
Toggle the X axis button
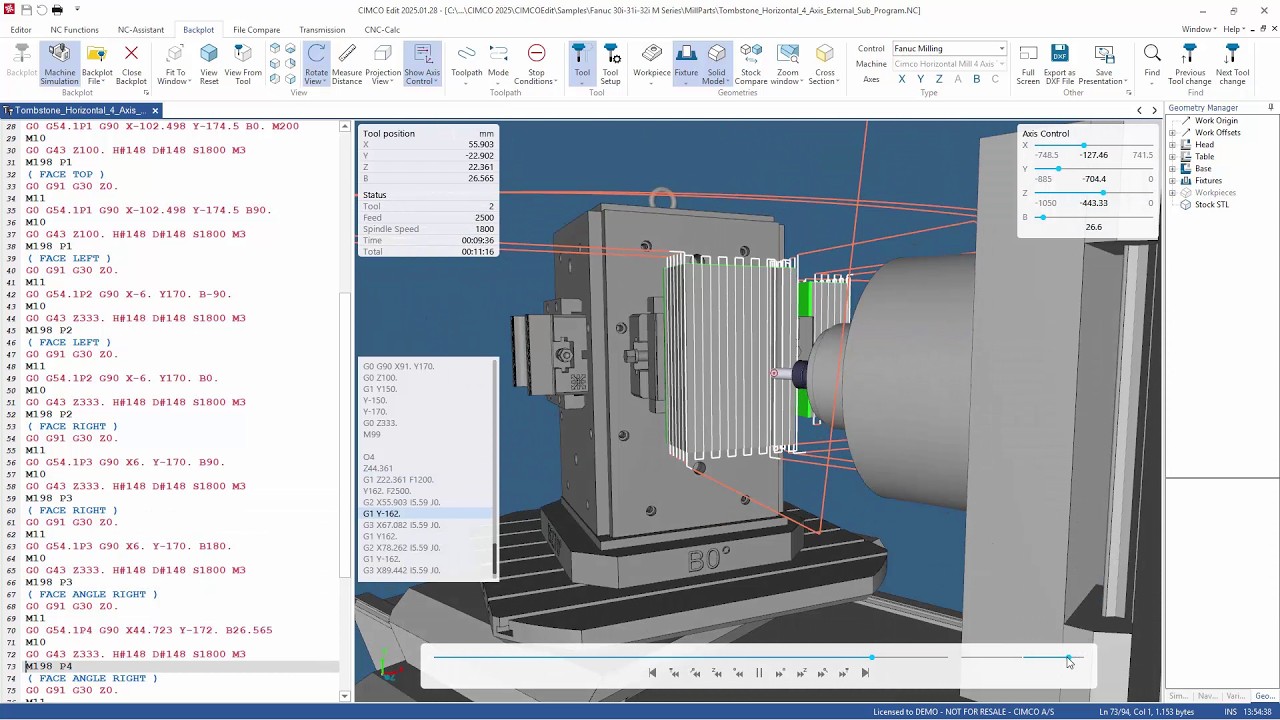[x=902, y=79]
